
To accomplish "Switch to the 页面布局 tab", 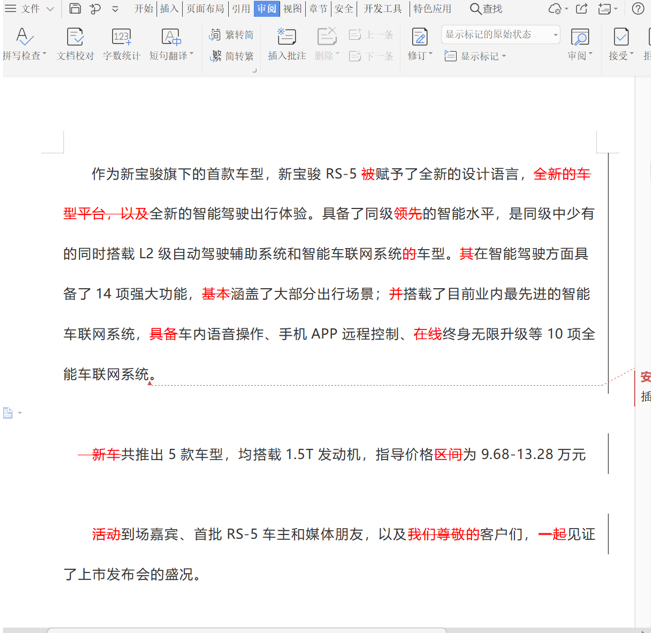I will click(x=205, y=9).
